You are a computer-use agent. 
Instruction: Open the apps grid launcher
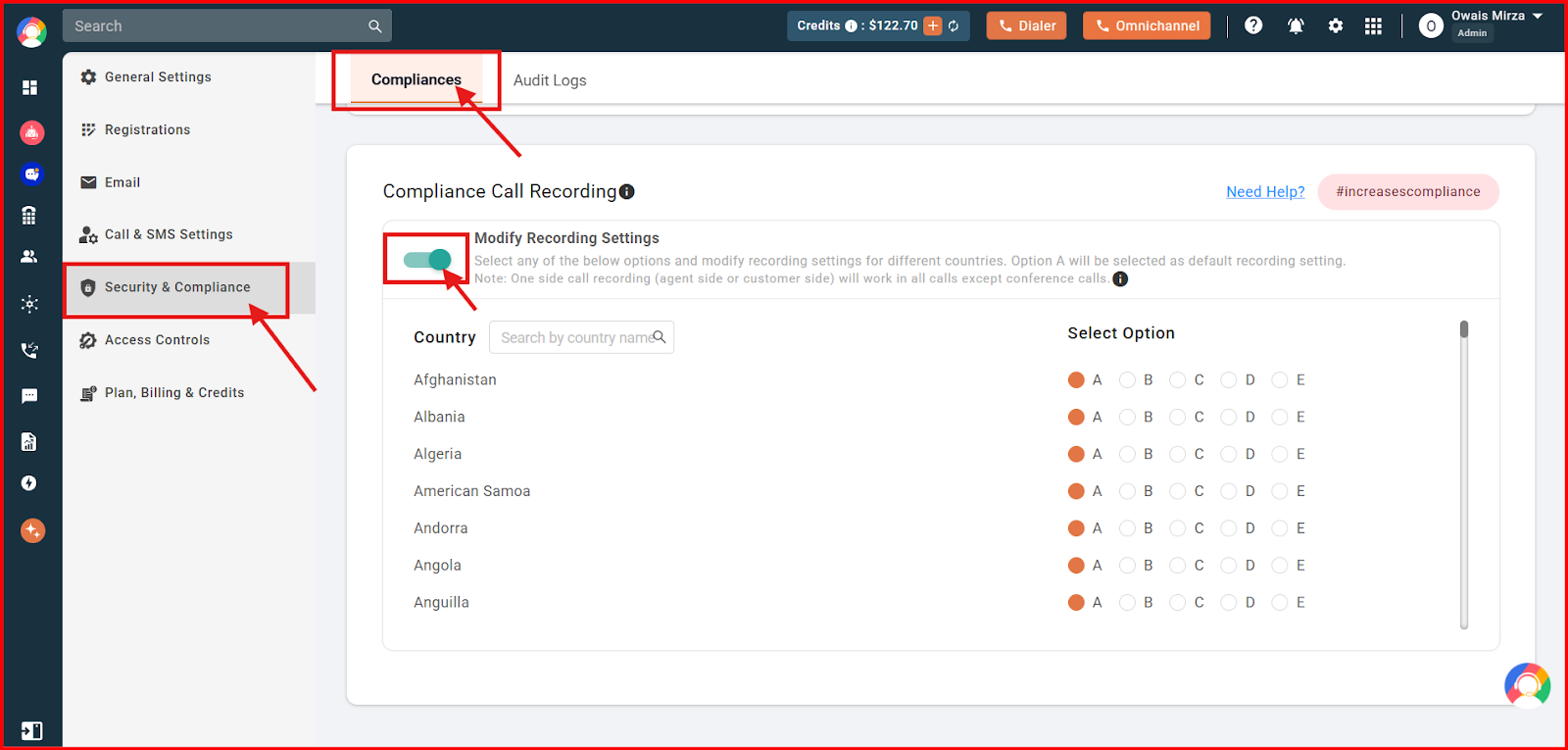pos(1374,26)
